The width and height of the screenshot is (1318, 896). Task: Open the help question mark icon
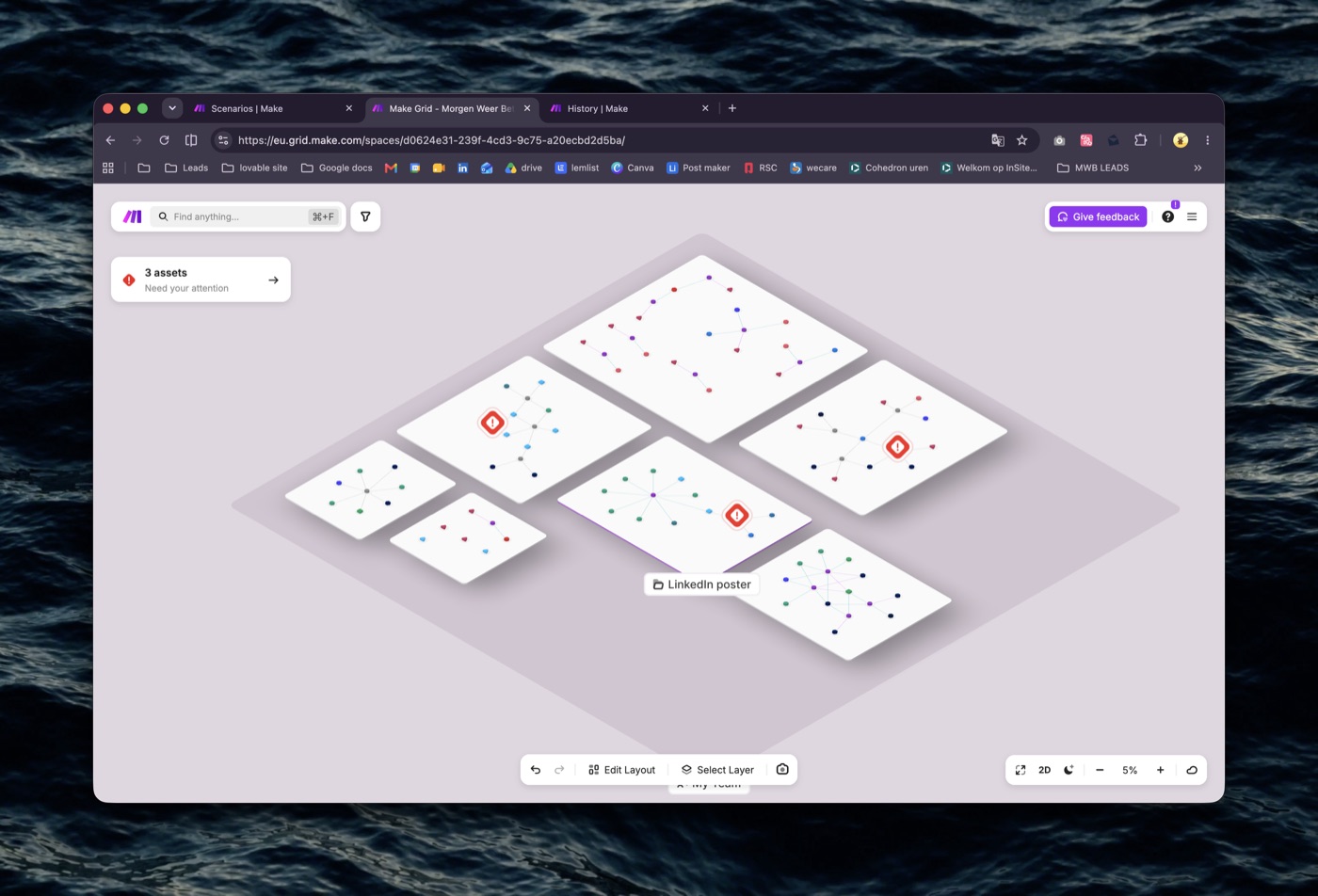(1167, 216)
